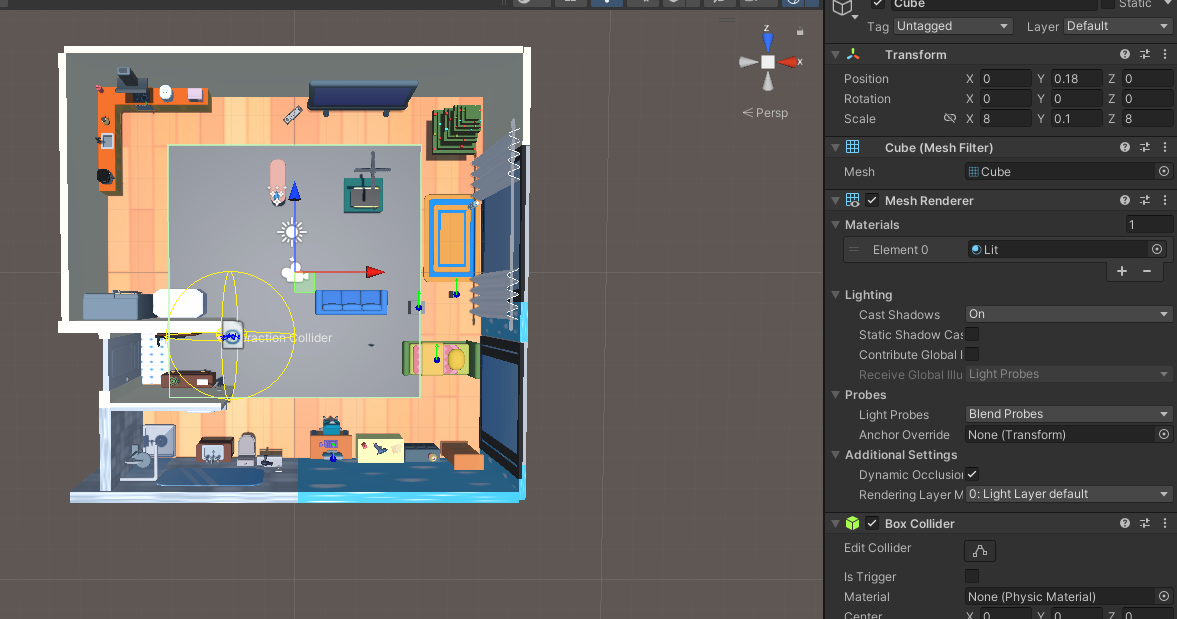This screenshot has height=619, width=1177.
Task: Open Mesh Filter help reference
Action: pos(1124,147)
